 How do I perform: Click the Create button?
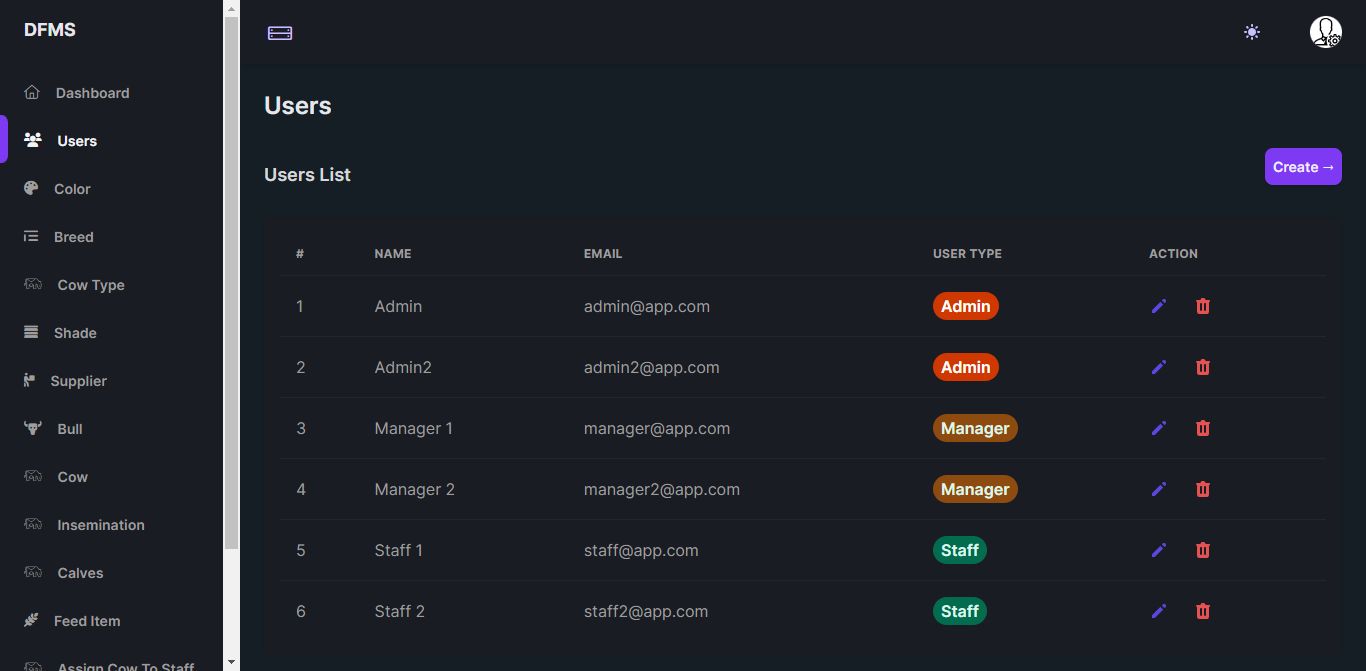click(x=1302, y=167)
